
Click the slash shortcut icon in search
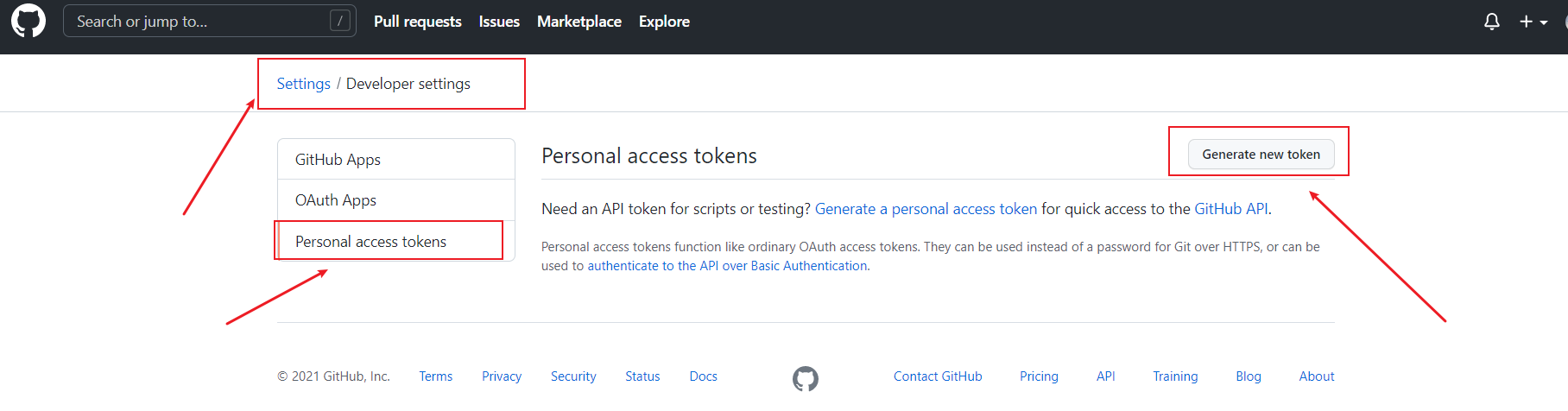click(340, 21)
